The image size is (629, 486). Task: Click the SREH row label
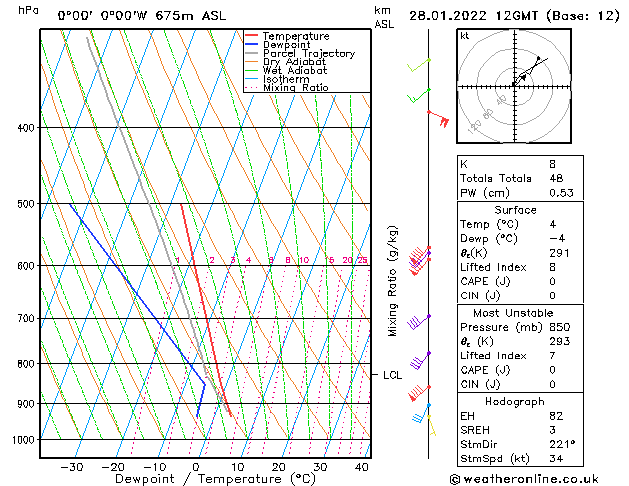tap(475, 430)
